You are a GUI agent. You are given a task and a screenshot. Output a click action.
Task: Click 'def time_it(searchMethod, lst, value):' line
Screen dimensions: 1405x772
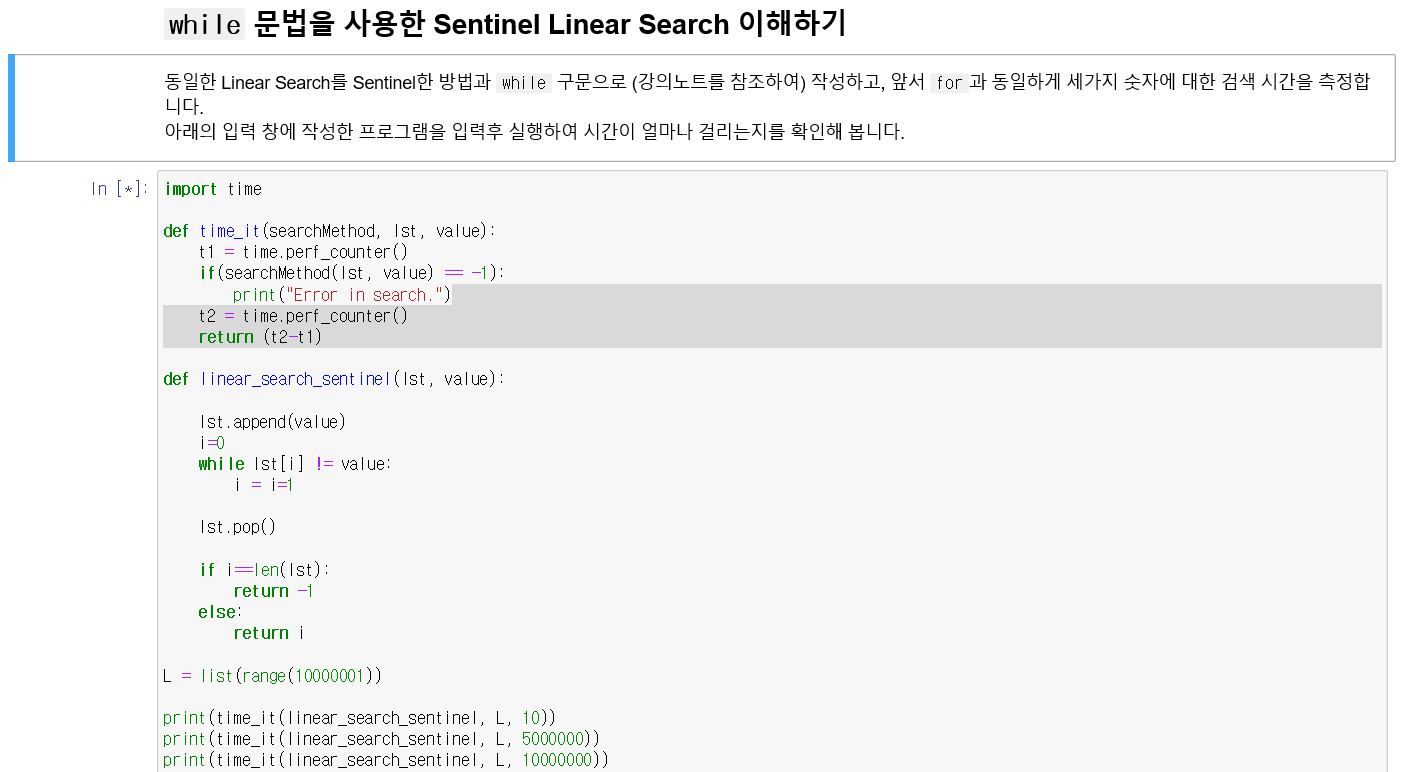(x=329, y=231)
